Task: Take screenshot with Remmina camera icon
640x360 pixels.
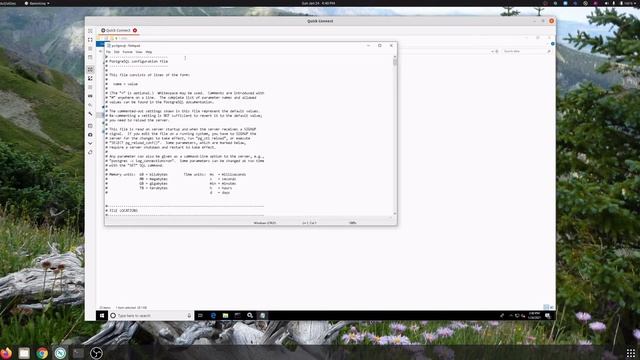Action: [x=90, y=135]
